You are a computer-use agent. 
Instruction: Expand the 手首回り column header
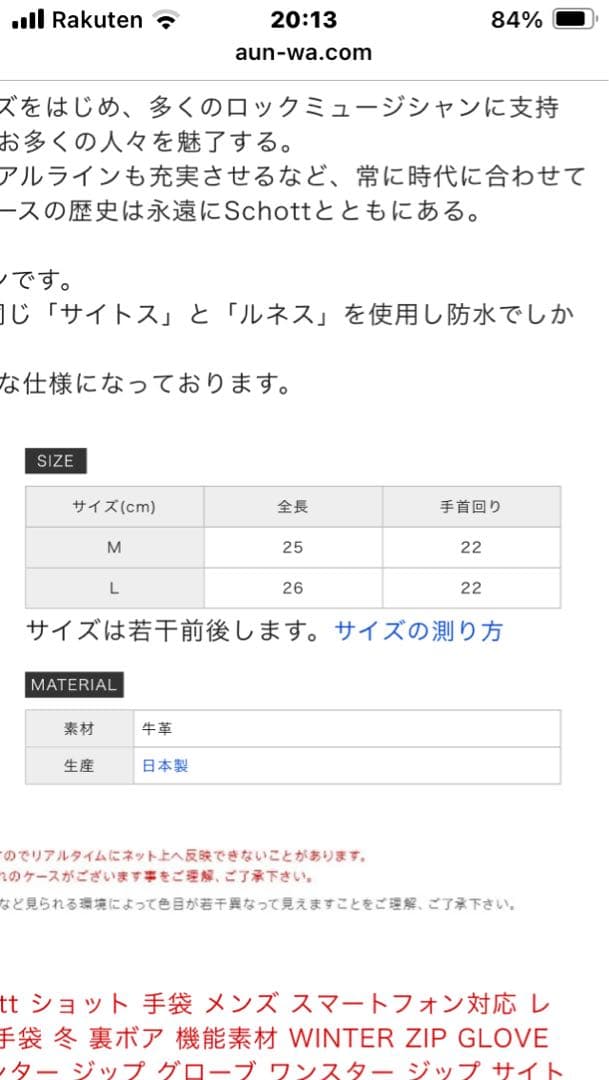pos(470,506)
